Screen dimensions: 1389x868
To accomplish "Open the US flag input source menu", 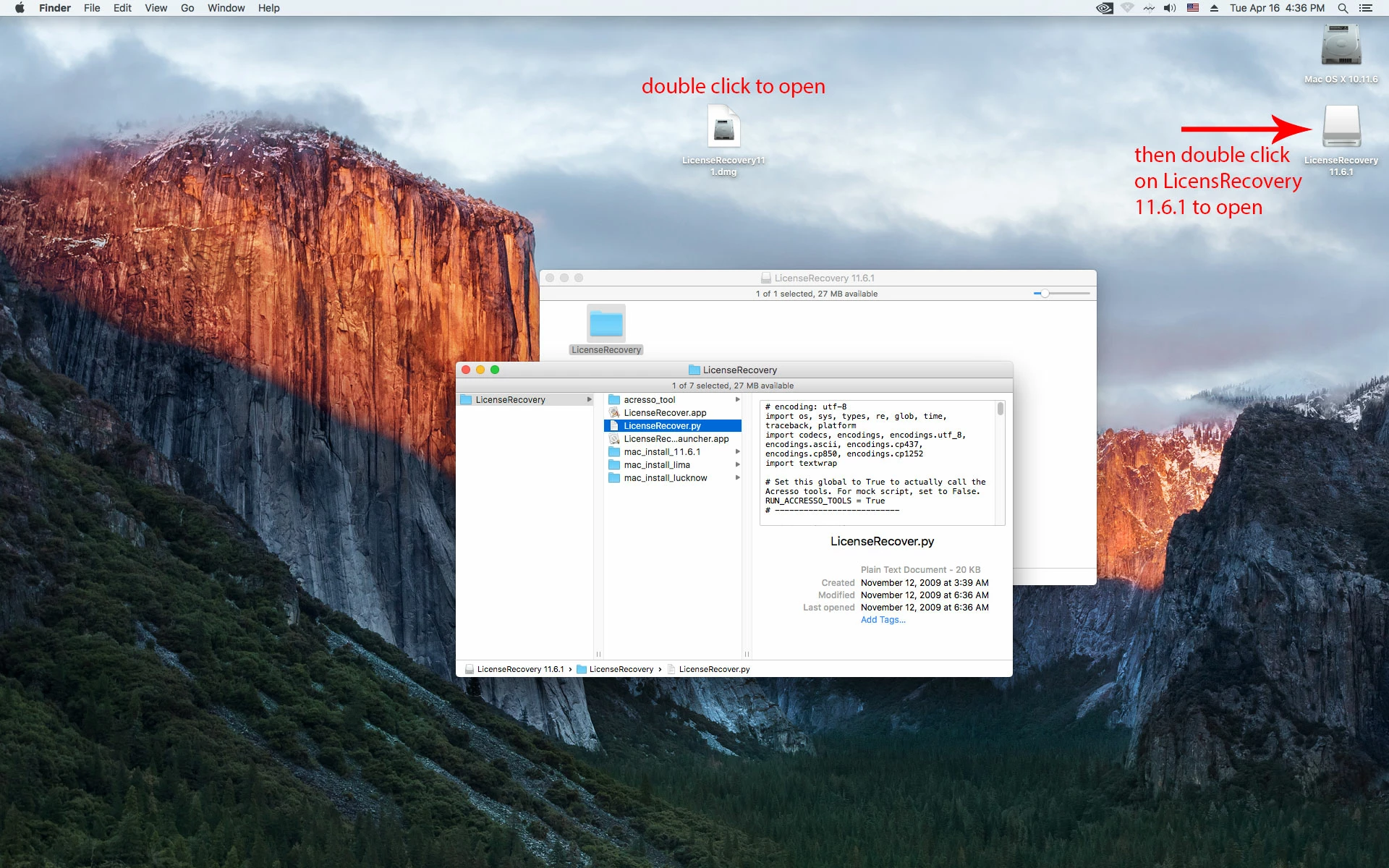I will click(x=1193, y=8).
